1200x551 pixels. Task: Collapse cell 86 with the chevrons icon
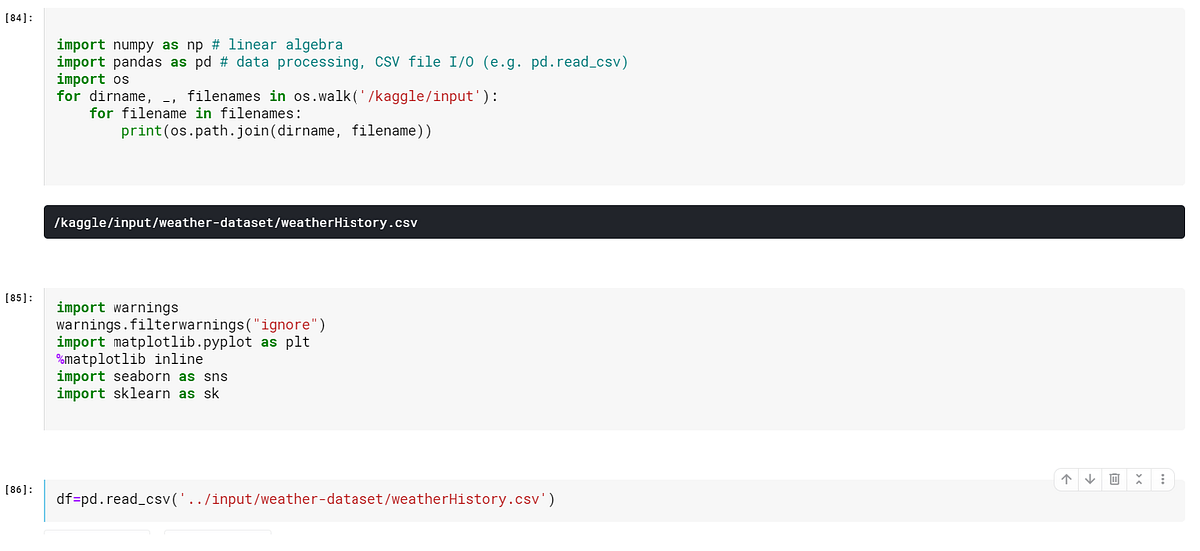pyautogui.click(x=1139, y=480)
